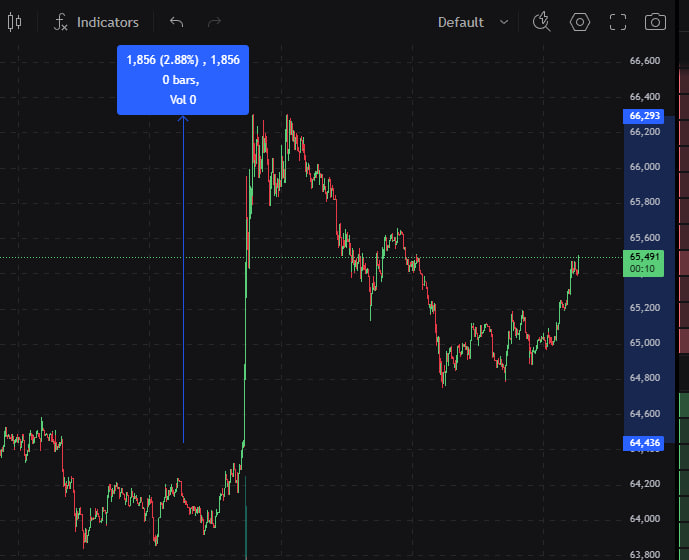Click the 63,800 price scale value
The height and width of the screenshot is (560, 689).
[x=645, y=555]
